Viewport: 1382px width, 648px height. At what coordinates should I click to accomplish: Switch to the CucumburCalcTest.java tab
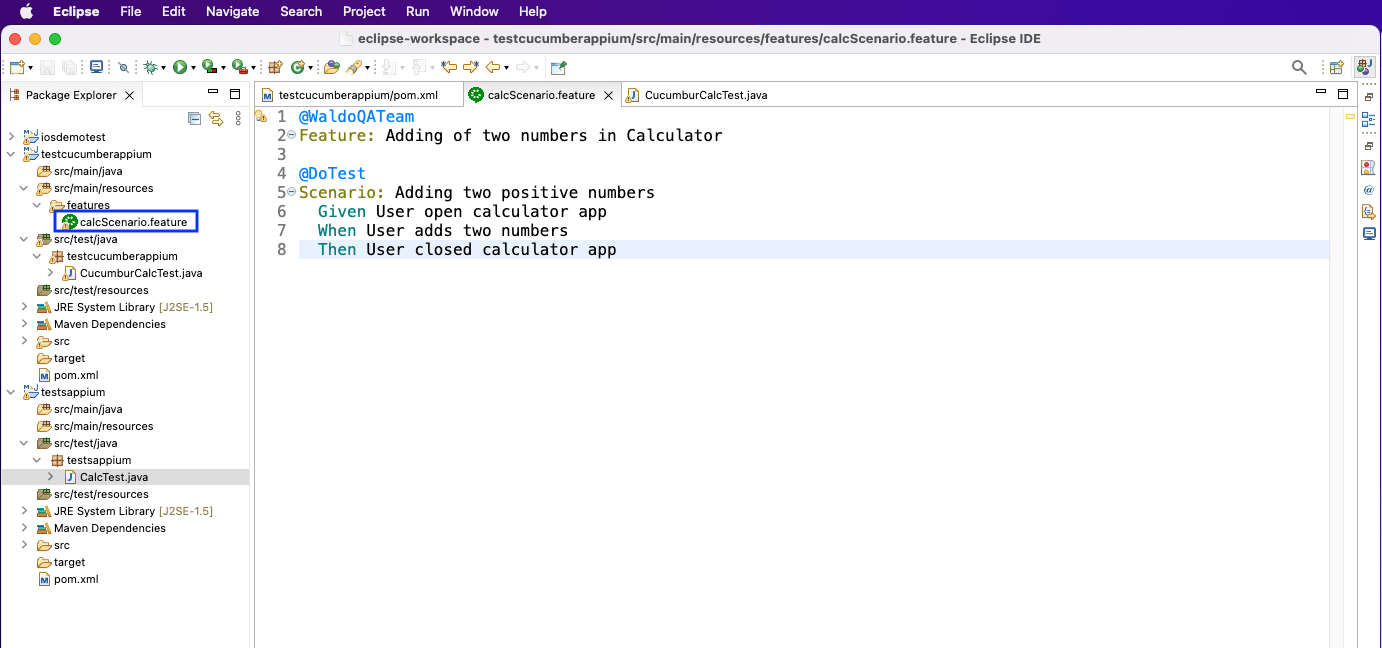pos(705,95)
